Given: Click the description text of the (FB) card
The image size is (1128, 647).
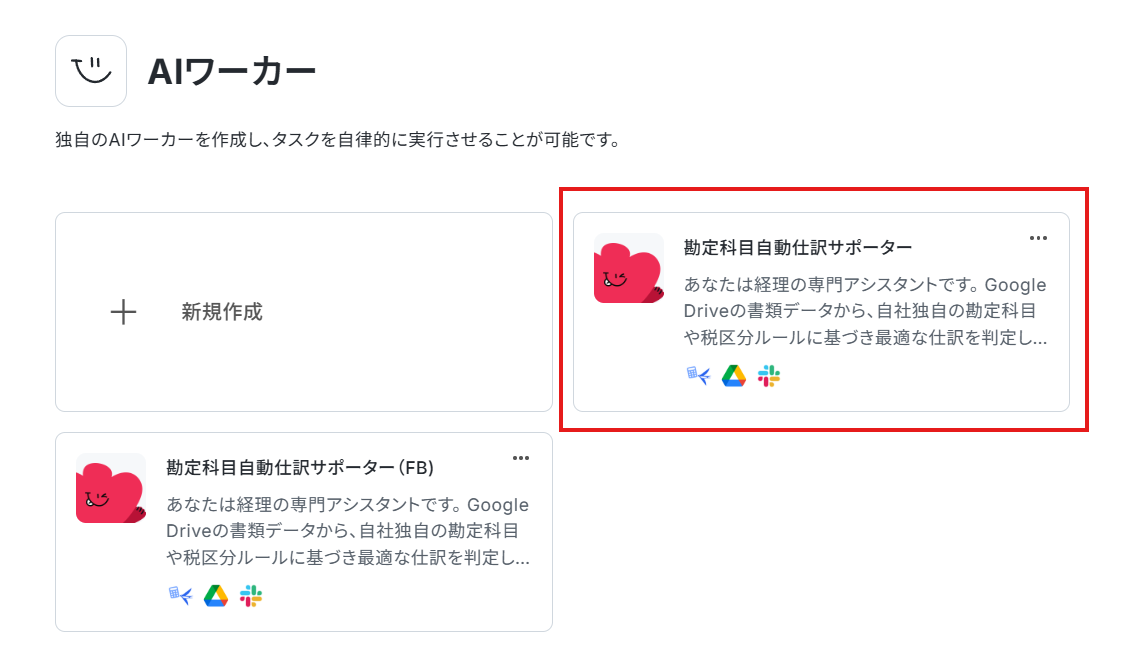Looking at the screenshot, I should [x=348, y=531].
